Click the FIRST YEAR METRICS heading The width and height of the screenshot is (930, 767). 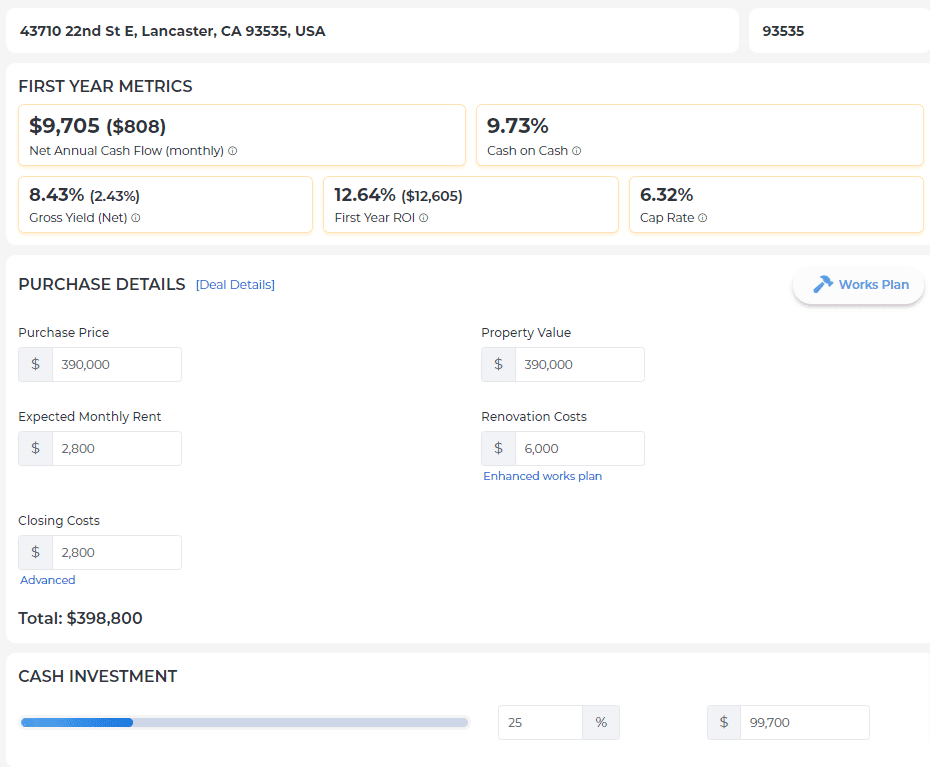106,87
